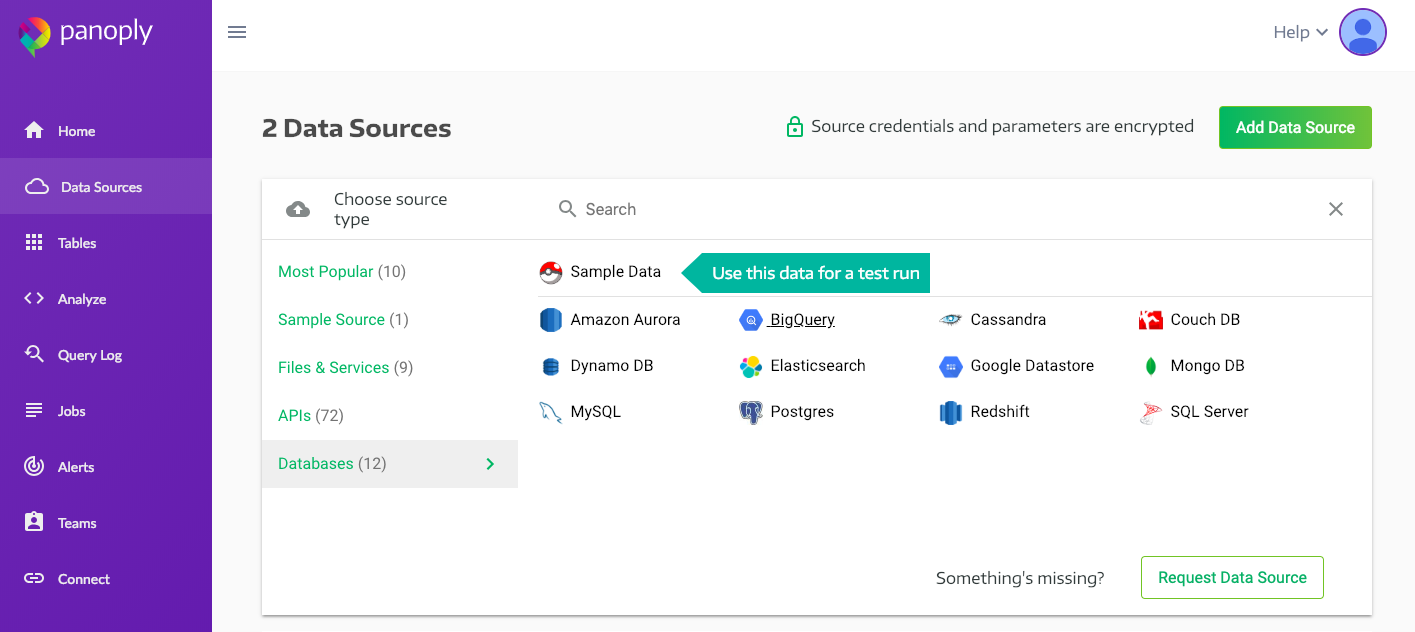
Task: Click the magnifier icon in search bar
Action: (x=567, y=208)
